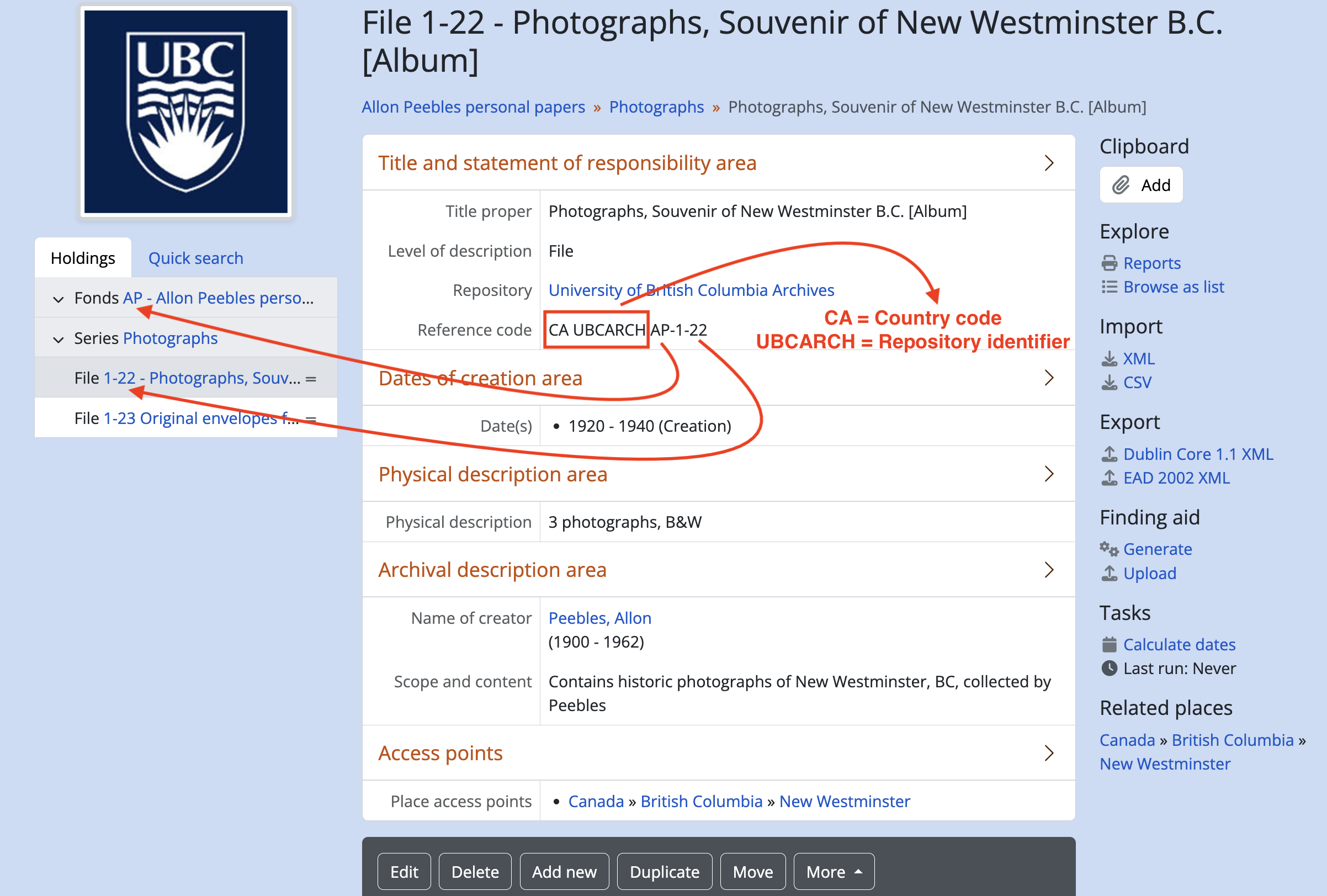Click the upload icon beside Dublin Core 1.1 XML
The image size is (1327, 896).
pyautogui.click(x=1109, y=454)
